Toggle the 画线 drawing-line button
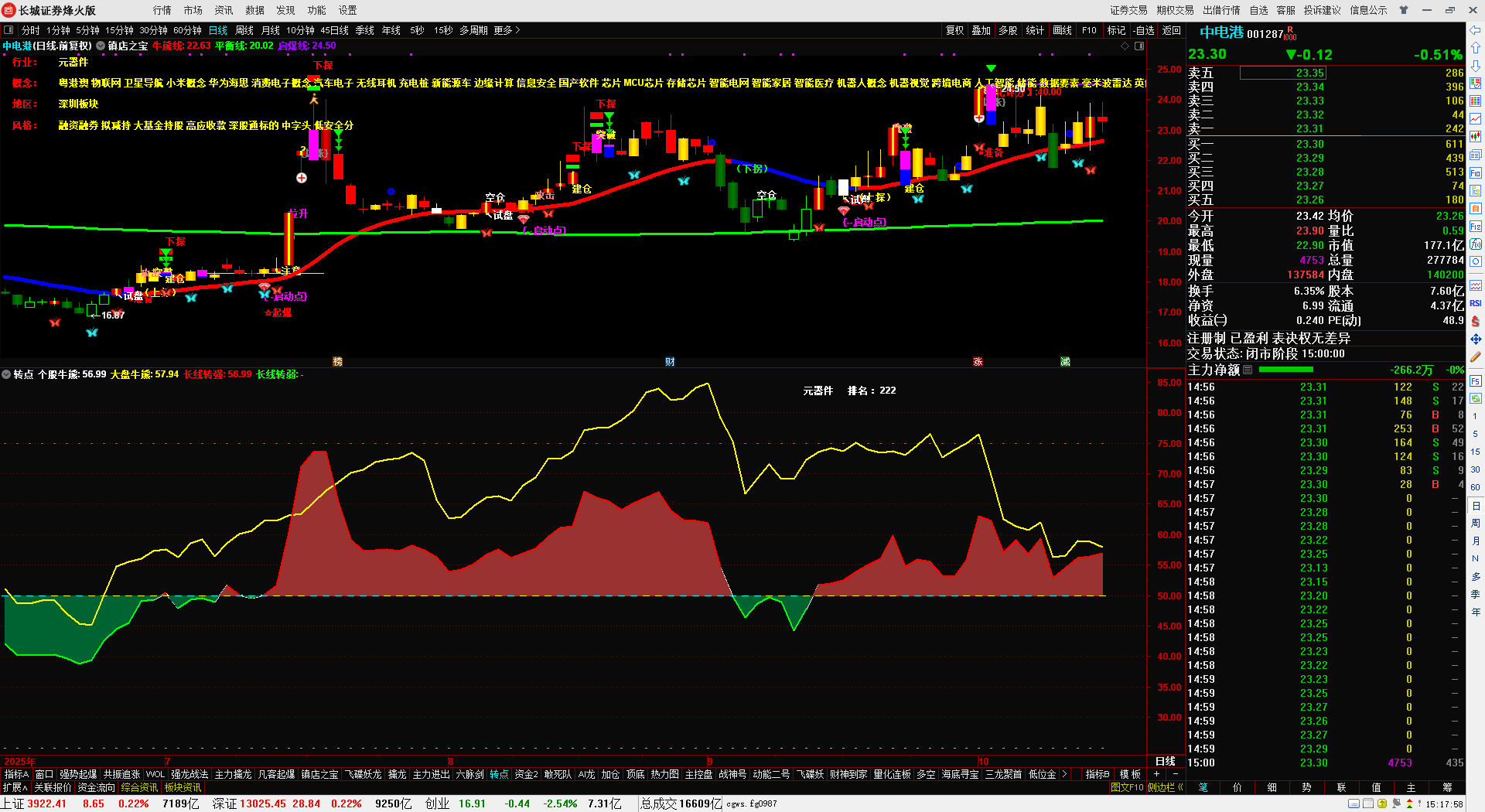Screen dimensions: 1485x812 pos(1063,30)
